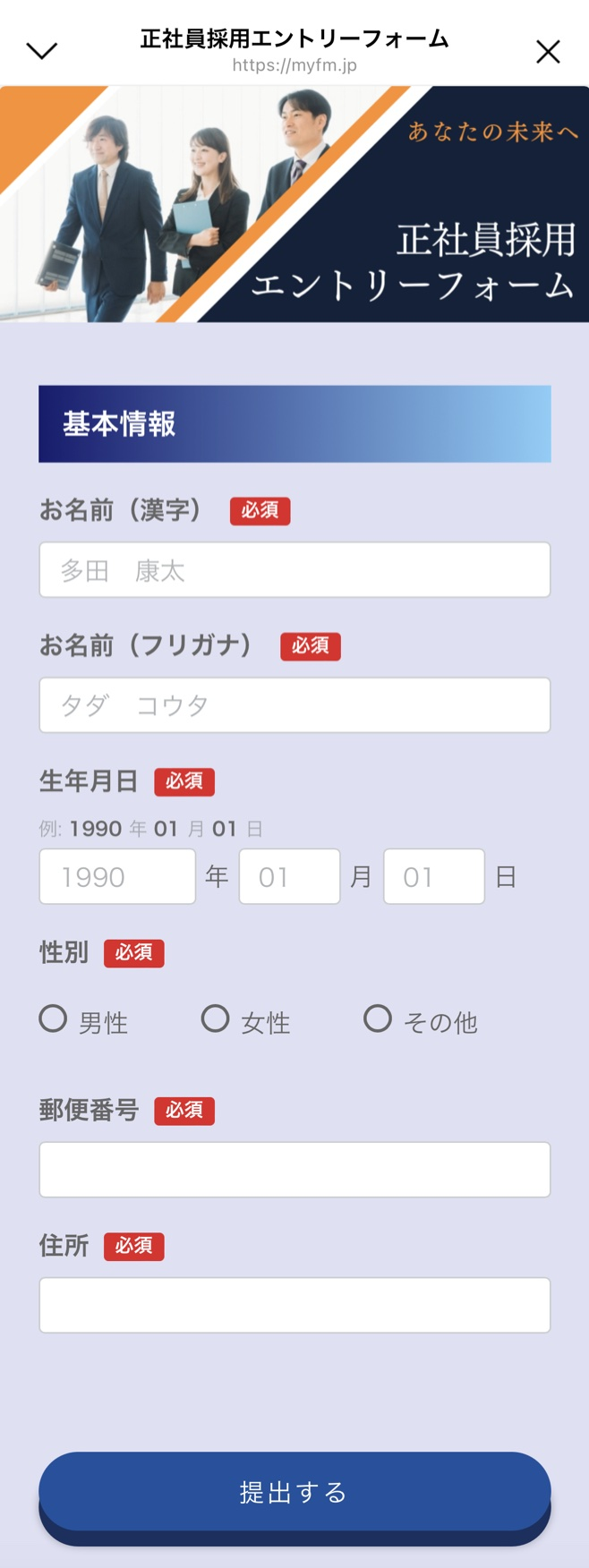Select the 女性 radio button
The height and width of the screenshot is (1568, 589).
click(215, 1018)
